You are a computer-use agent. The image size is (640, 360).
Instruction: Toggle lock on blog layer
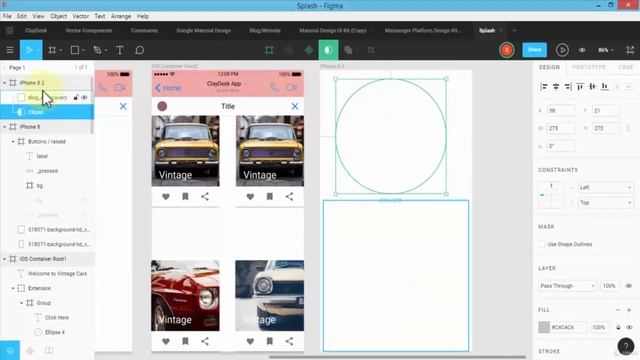(x=76, y=98)
